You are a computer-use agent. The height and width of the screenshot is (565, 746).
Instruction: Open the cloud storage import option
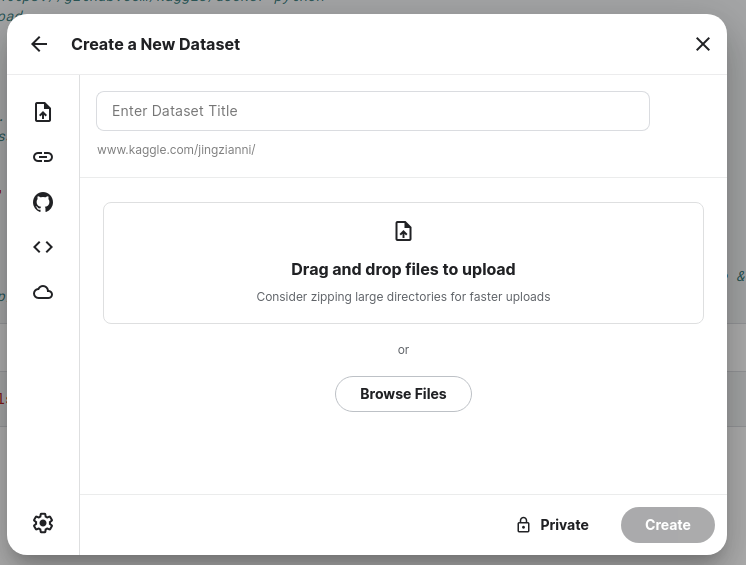(x=43, y=292)
